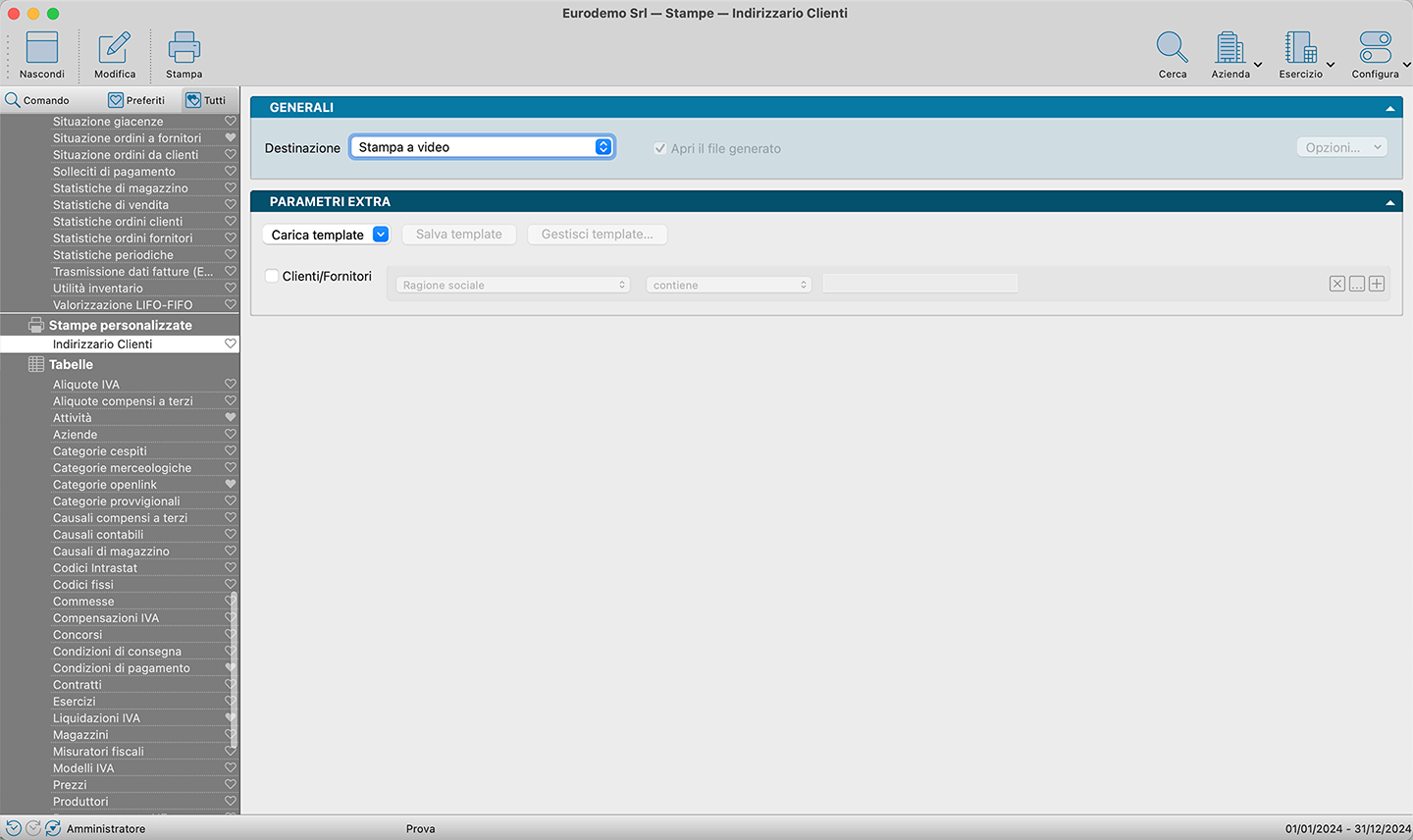Open the Cerca search tool
The height and width of the screenshot is (840, 1413).
(1172, 48)
